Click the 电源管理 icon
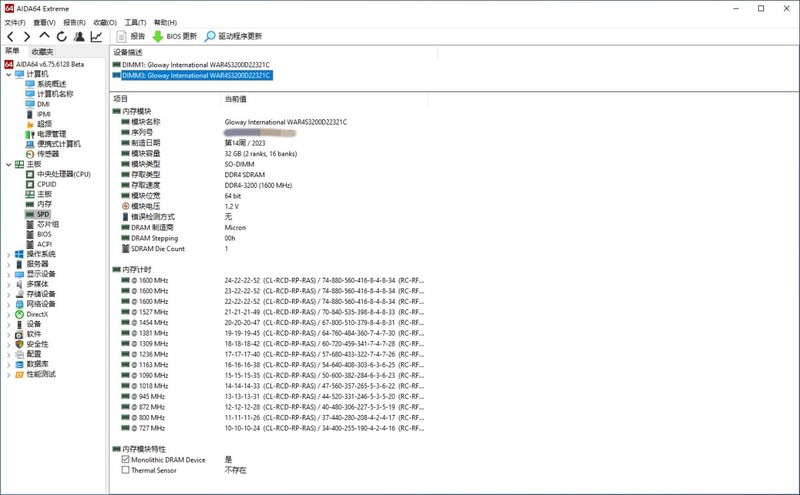Screen dimensions: 800x495 click(x=30, y=134)
